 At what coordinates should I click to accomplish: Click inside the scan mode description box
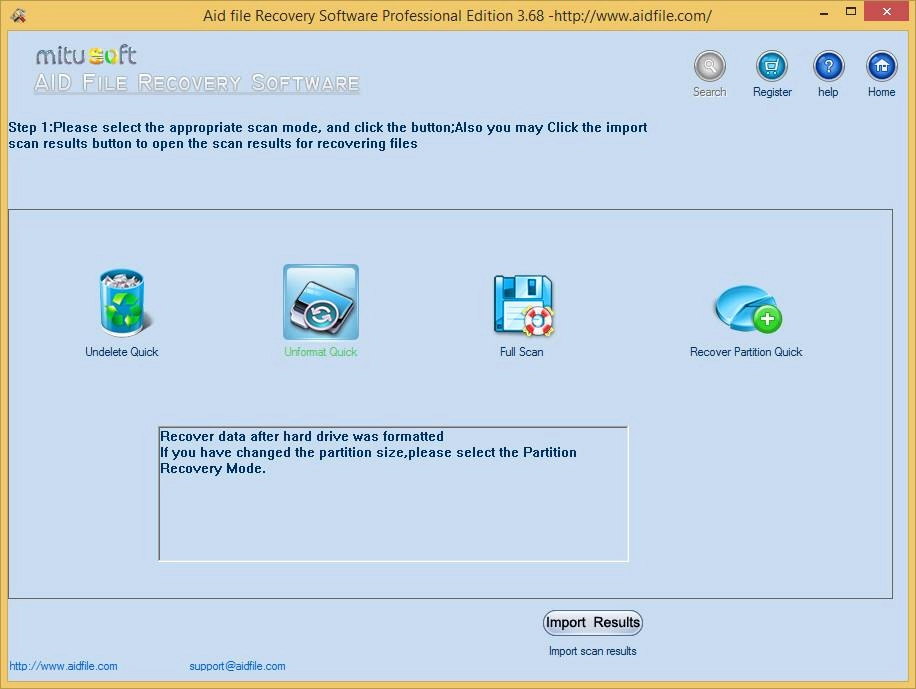coord(393,494)
